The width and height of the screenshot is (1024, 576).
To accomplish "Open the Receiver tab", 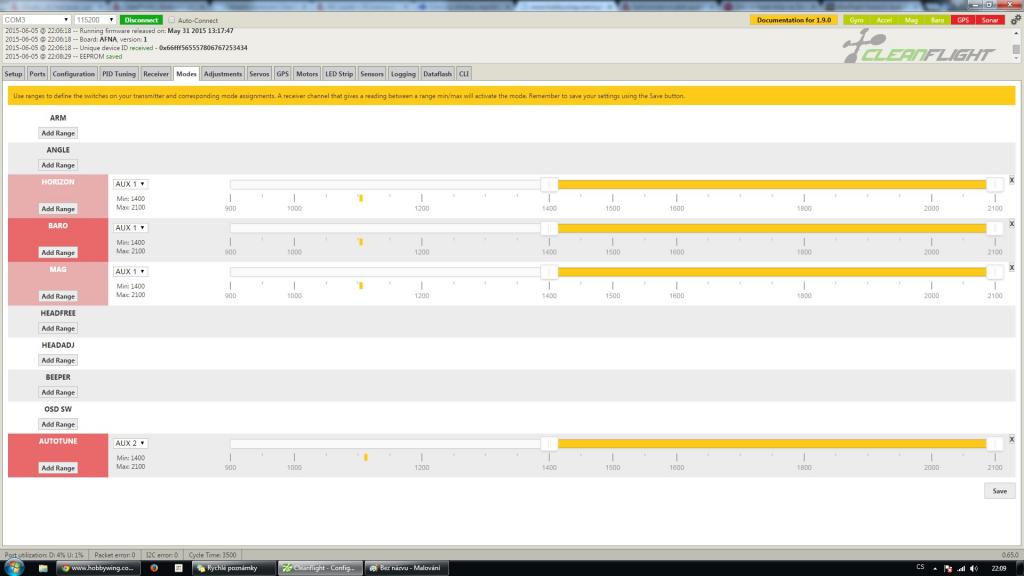I will click(156, 74).
